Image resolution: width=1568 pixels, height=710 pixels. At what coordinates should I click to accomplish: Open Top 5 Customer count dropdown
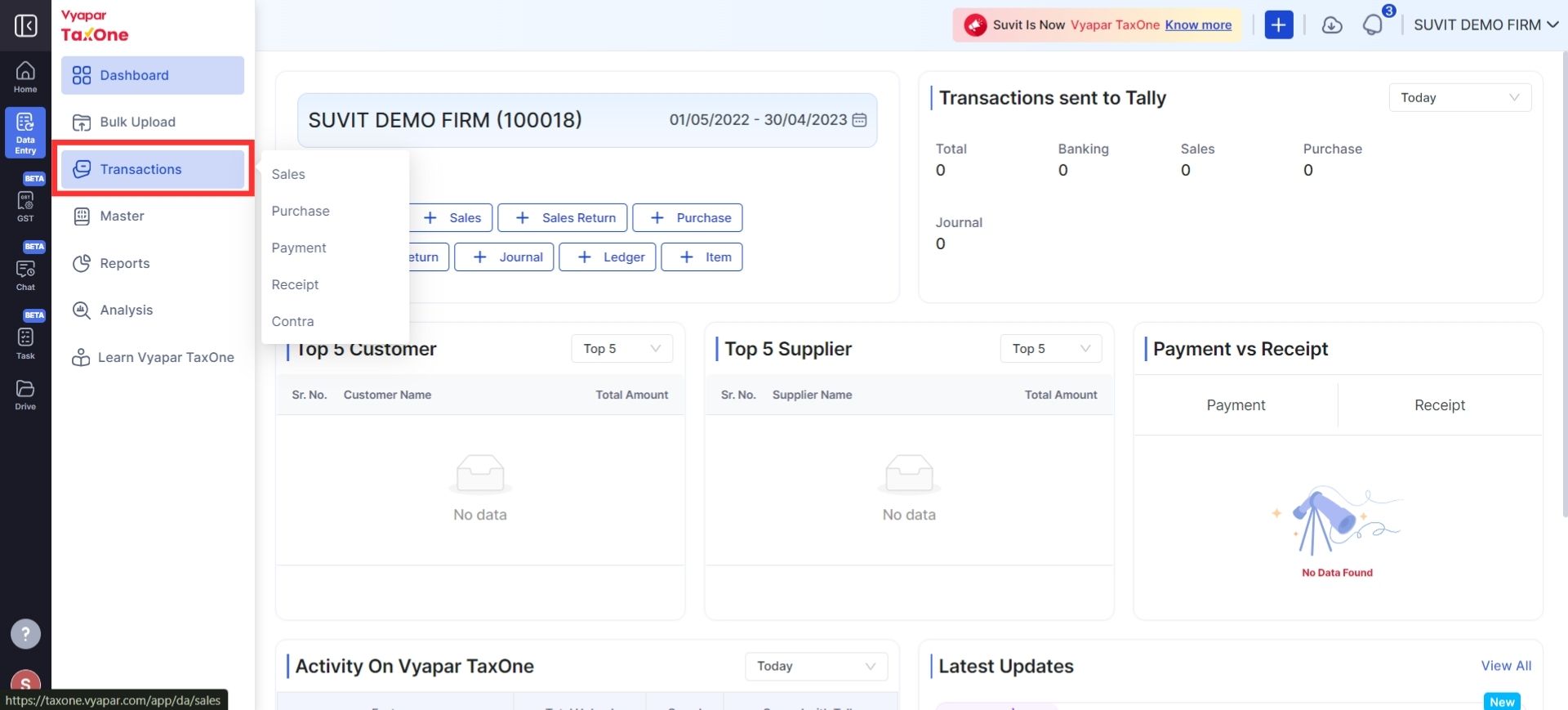(622, 349)
